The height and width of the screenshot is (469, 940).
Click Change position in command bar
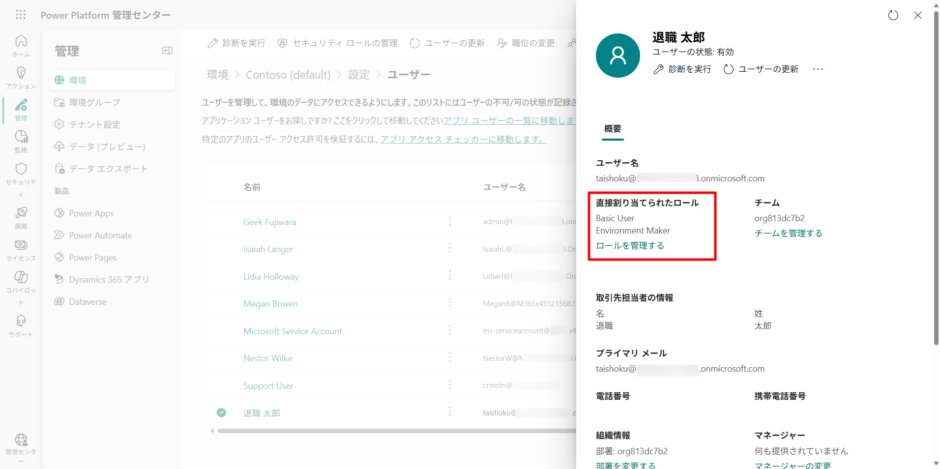point(526,43)
